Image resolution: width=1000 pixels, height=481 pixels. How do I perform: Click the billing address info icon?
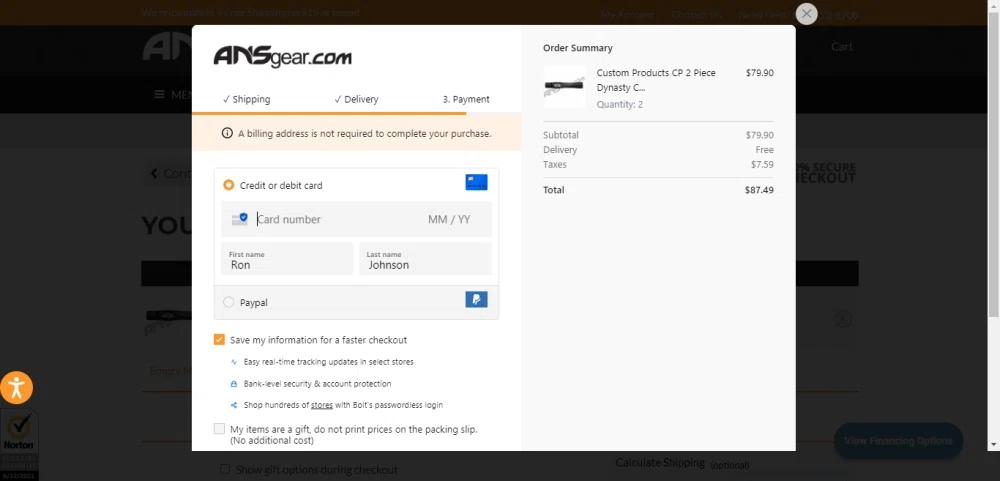[227, 133]
